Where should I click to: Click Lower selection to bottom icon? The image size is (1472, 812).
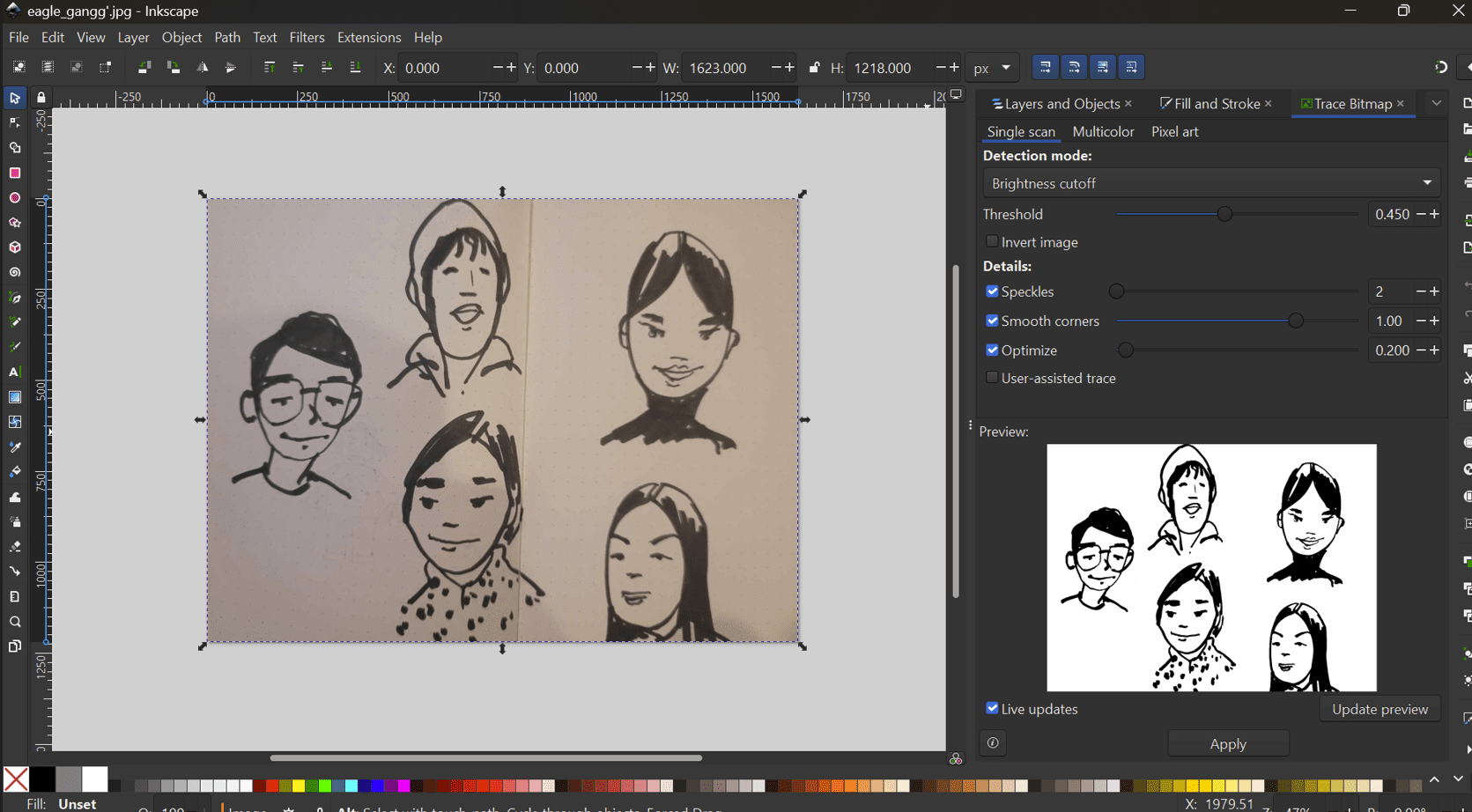coord(355,68)
